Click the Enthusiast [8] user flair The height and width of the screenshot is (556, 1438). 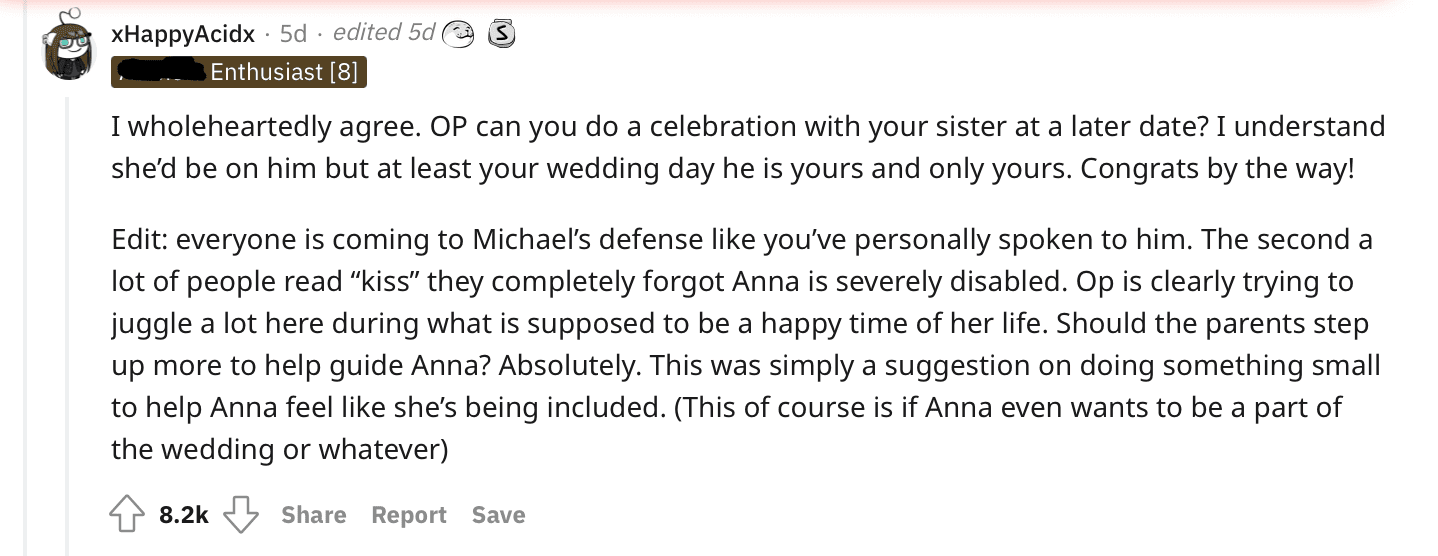click(239, 72)
